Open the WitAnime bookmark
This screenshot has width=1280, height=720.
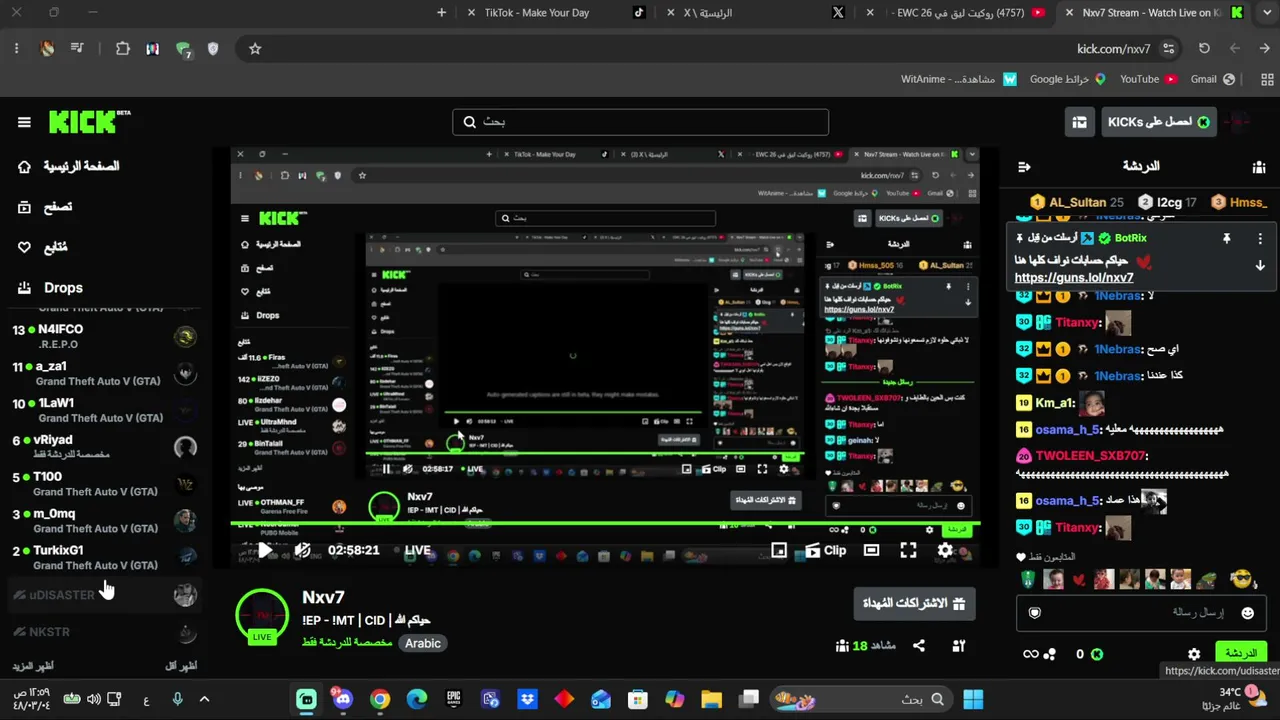click(x=958, y=79)
